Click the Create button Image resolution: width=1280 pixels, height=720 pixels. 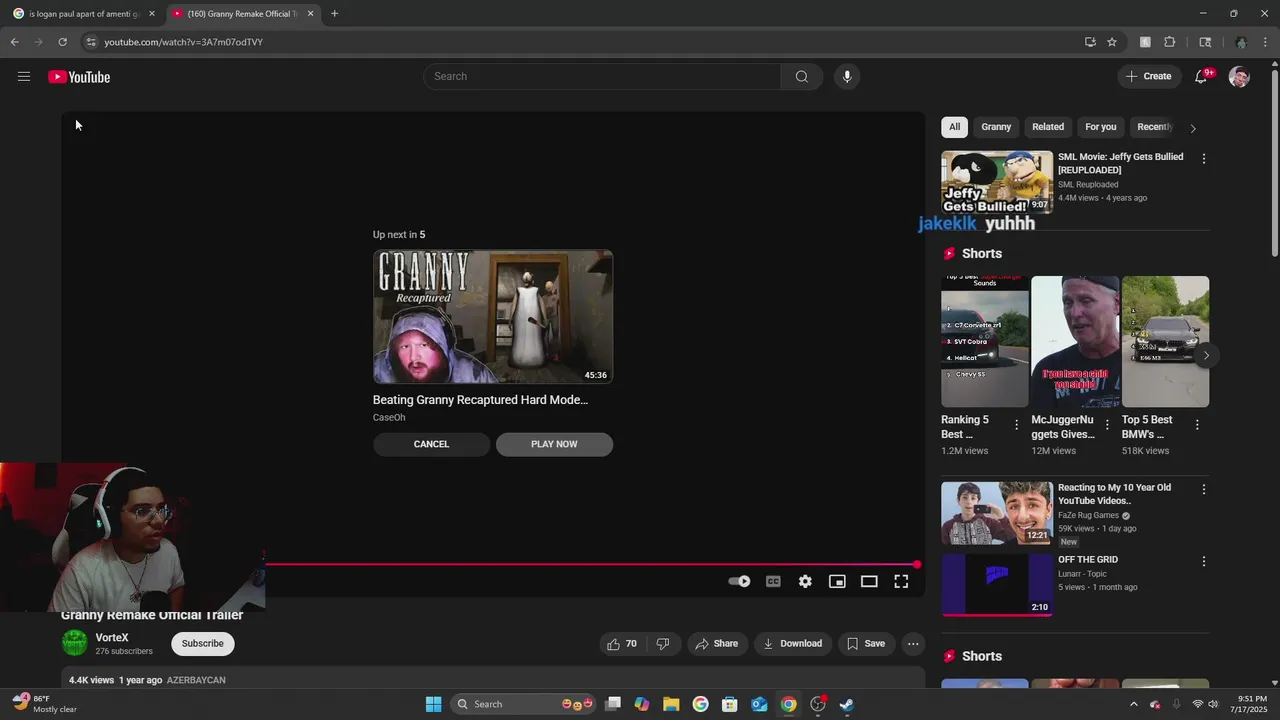pyautogui.click(x=1149, y=77)
